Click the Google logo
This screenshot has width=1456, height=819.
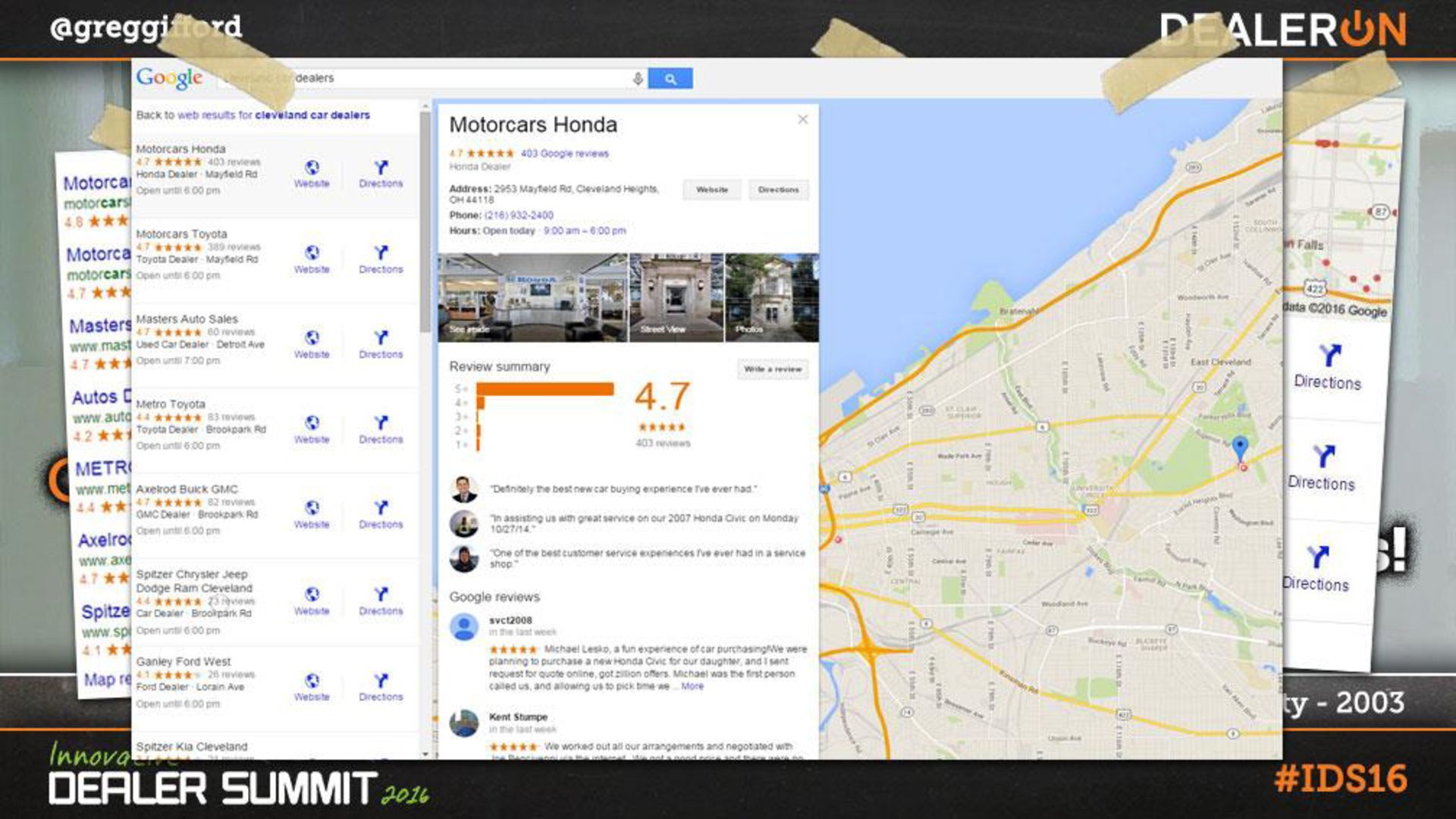point(170,78)
